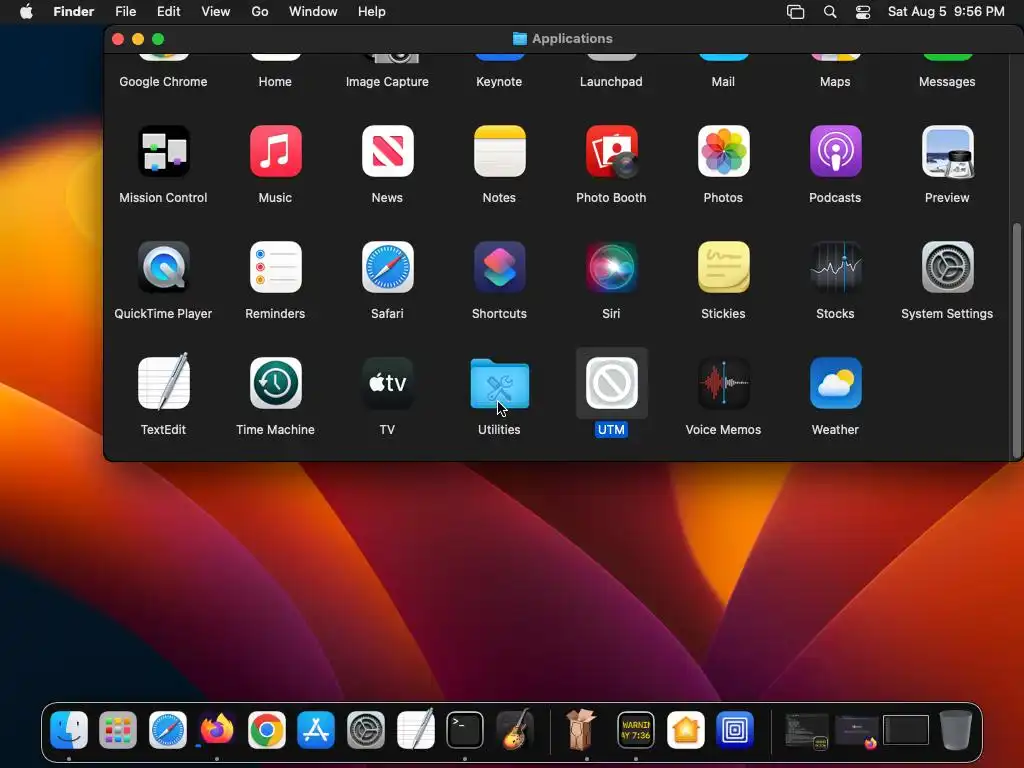Select the Reminders app icon
The image size is (1024, 768).
click(276, 267)
